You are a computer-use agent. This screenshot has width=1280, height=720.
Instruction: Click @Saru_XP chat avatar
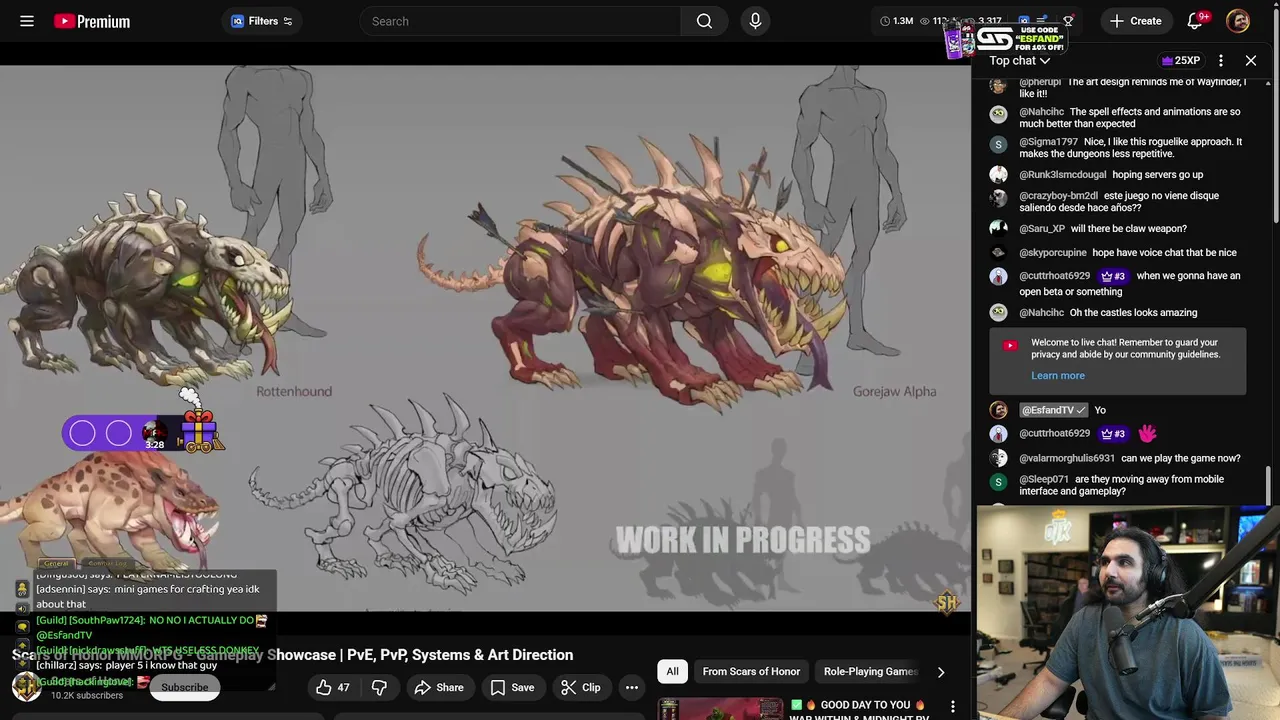(998, 229)
